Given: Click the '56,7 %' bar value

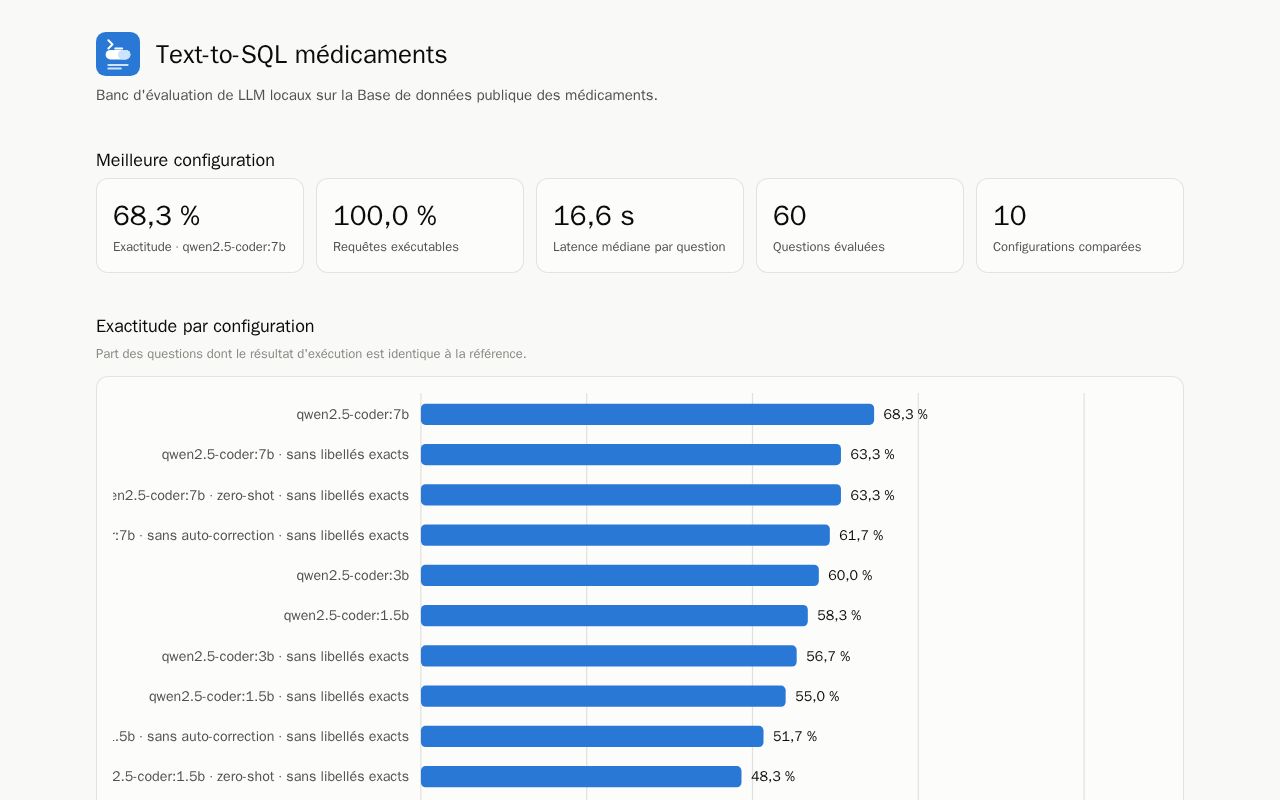Looking at the screenshot, I should tap(828, 656).
